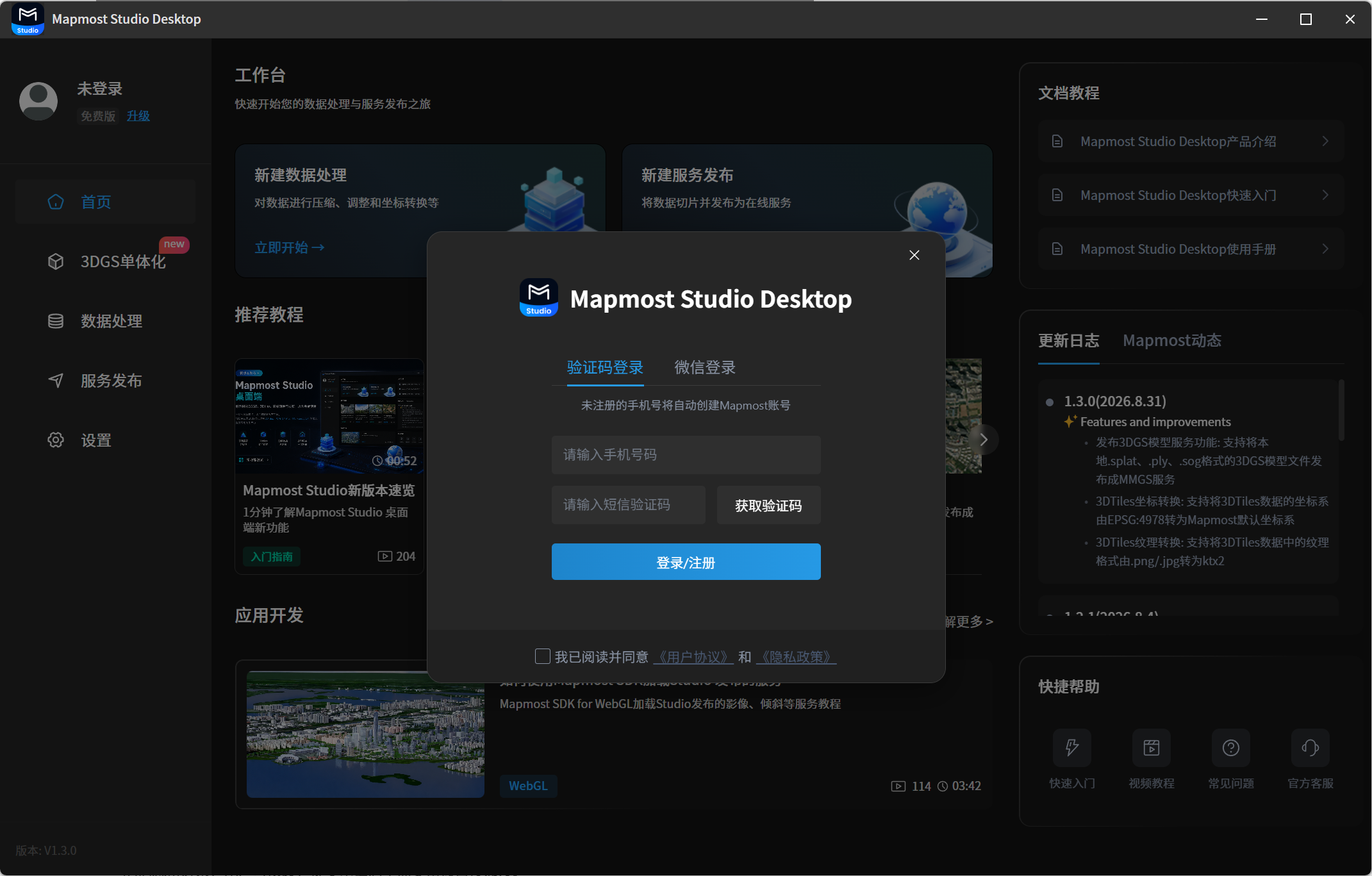Switch to the 微信登录 tab
This screenshot has width=1372, height=876.
tap(705, 367)
